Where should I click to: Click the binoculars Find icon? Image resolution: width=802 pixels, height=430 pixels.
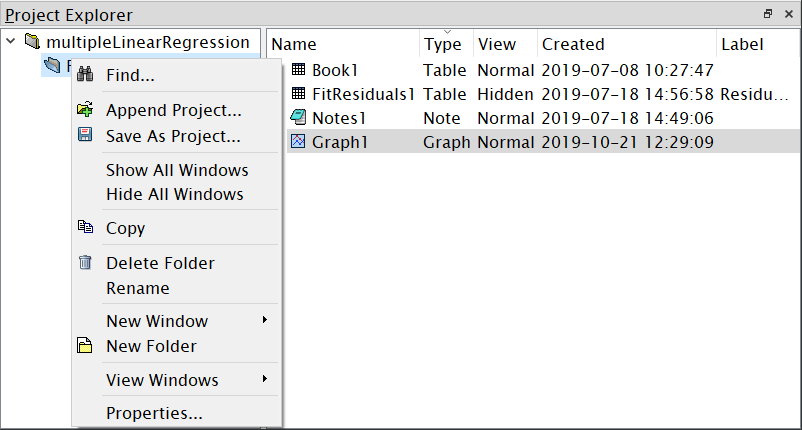[x=86, y=75]
